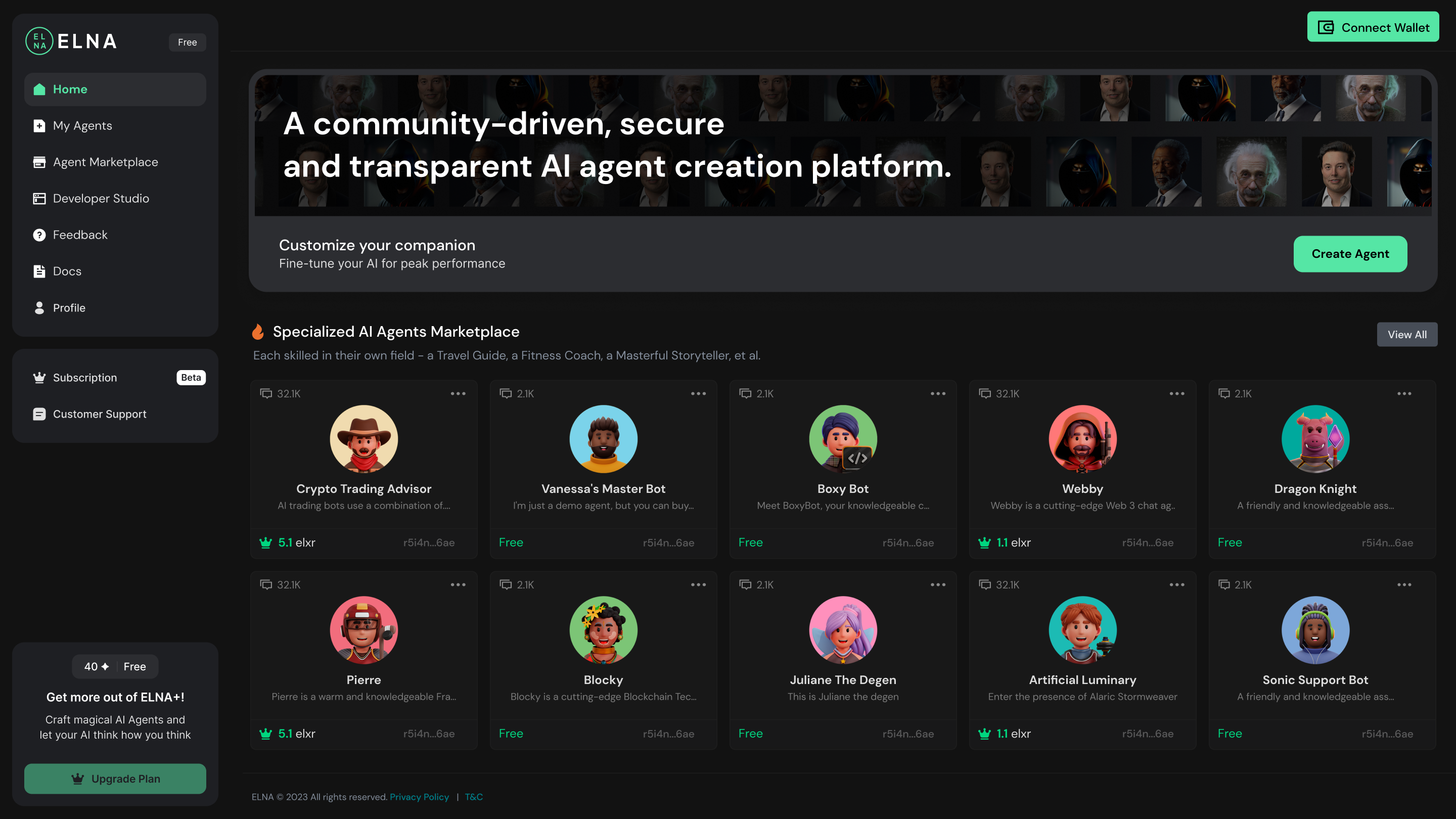Click the Home sidebar icon

click(39, 89)
